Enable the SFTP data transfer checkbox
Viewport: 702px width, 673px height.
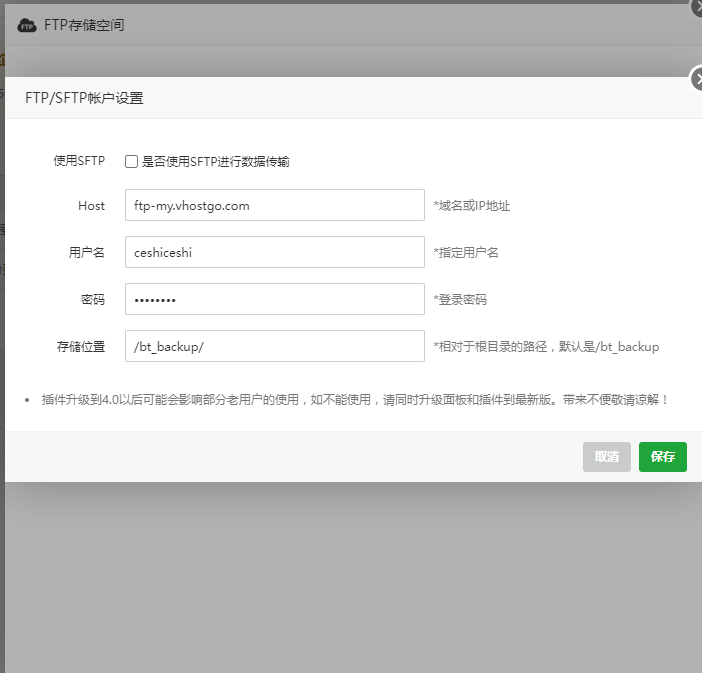(131, 161)
